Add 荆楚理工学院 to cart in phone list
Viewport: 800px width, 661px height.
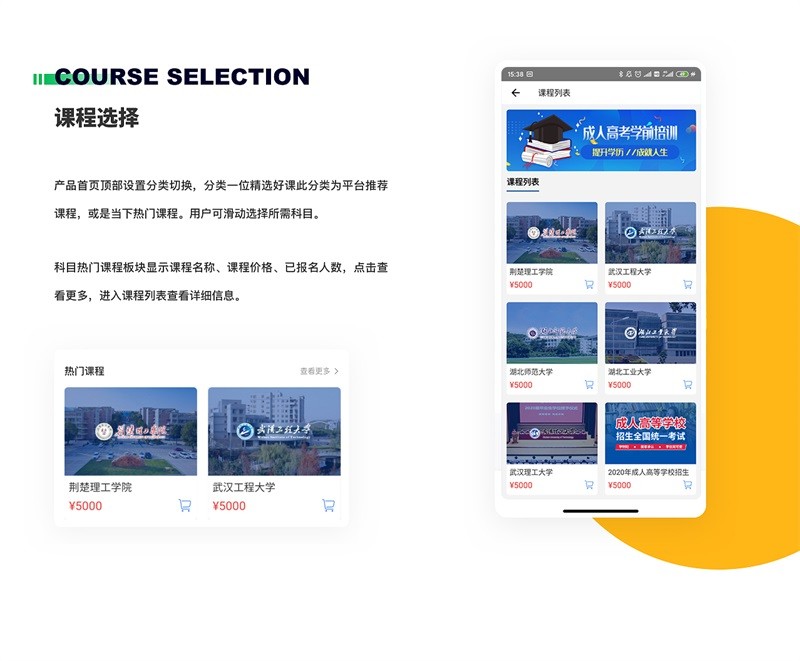tap(589, 285)
